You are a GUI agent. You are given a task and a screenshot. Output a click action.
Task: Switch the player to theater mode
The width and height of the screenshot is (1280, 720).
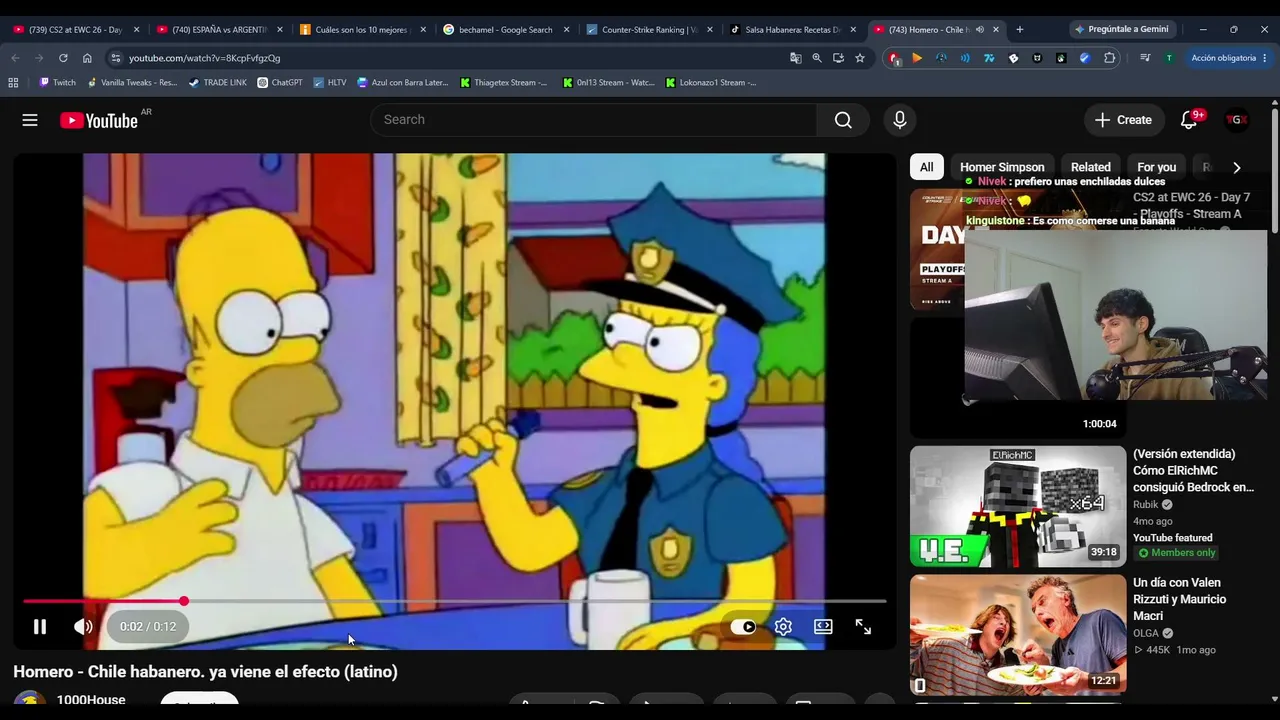(x=823, y=627)
